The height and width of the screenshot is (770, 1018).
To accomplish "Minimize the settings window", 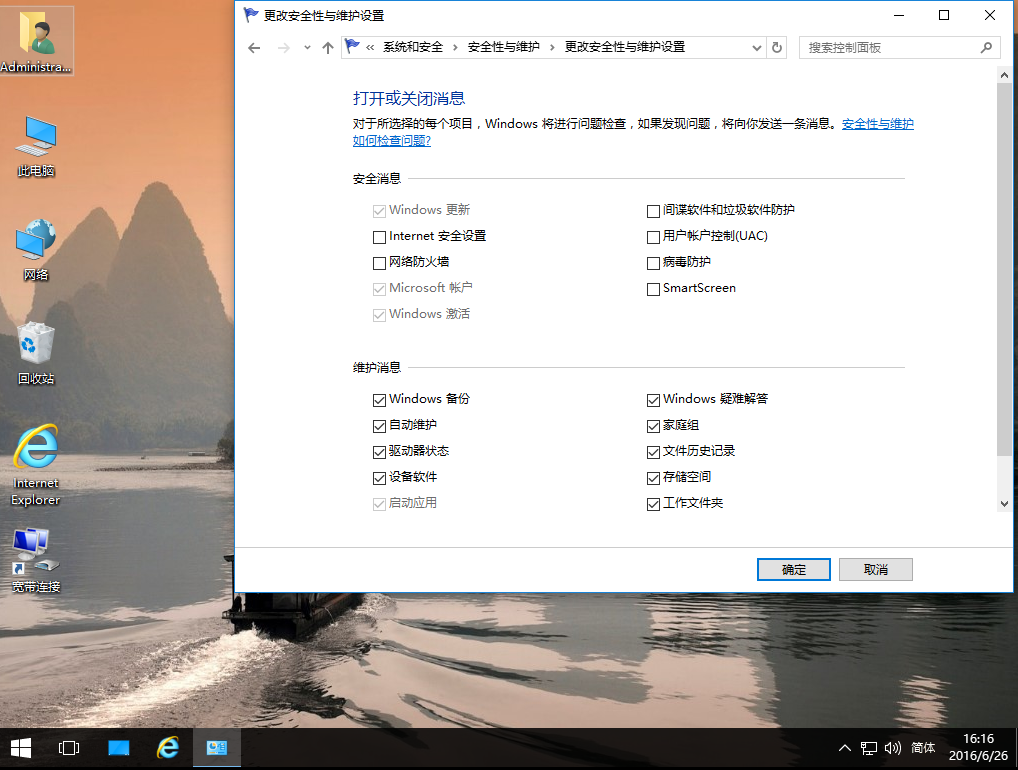I will point(899,15).
